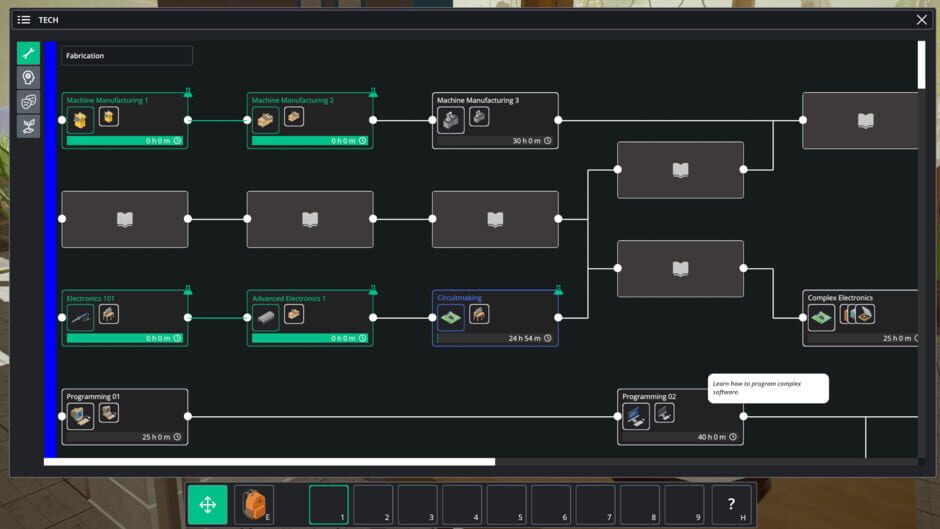Select the Machine Manufacturing 3 tech node

point(495,121)
